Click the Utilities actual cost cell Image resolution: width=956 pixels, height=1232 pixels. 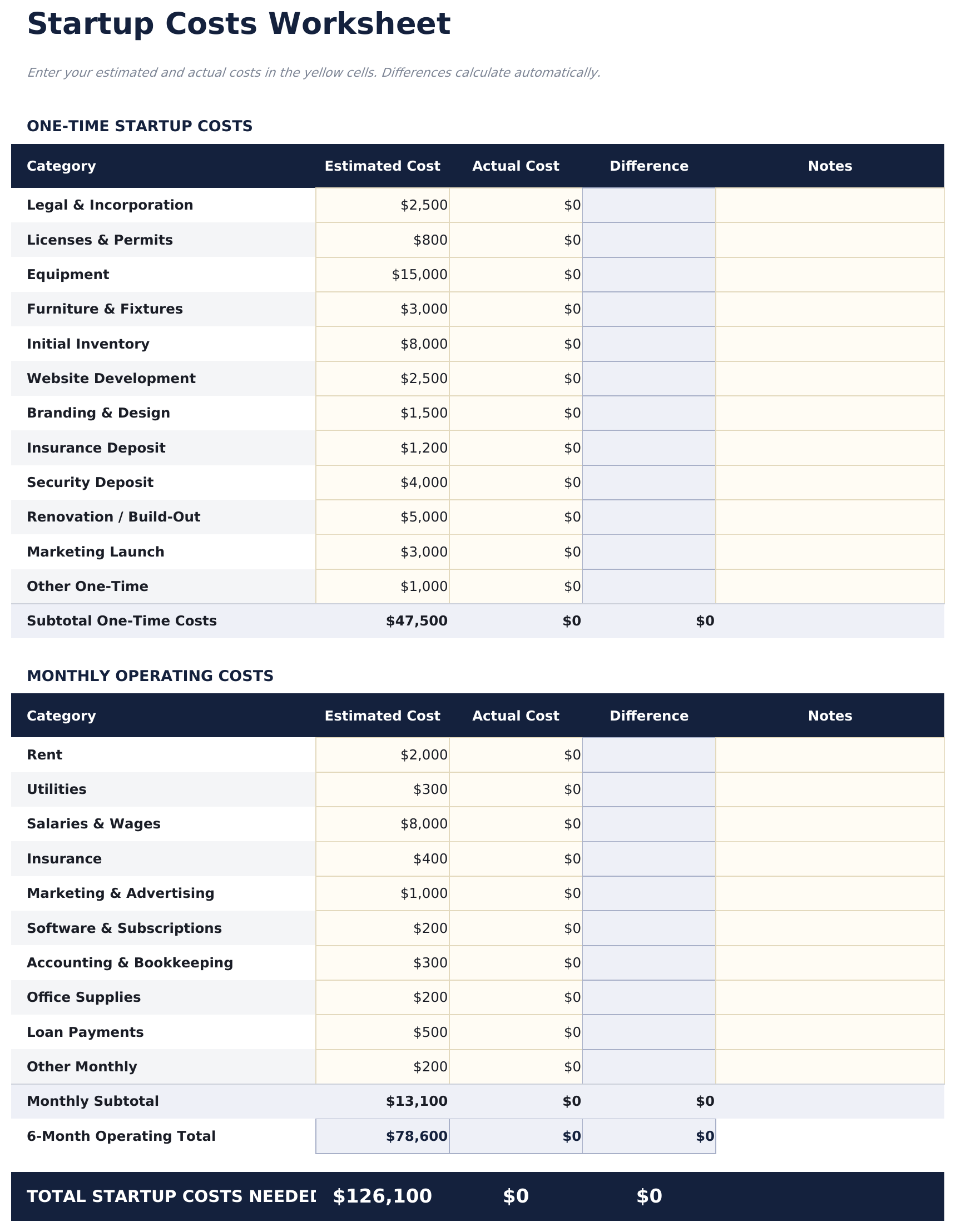tap(514, 789)
